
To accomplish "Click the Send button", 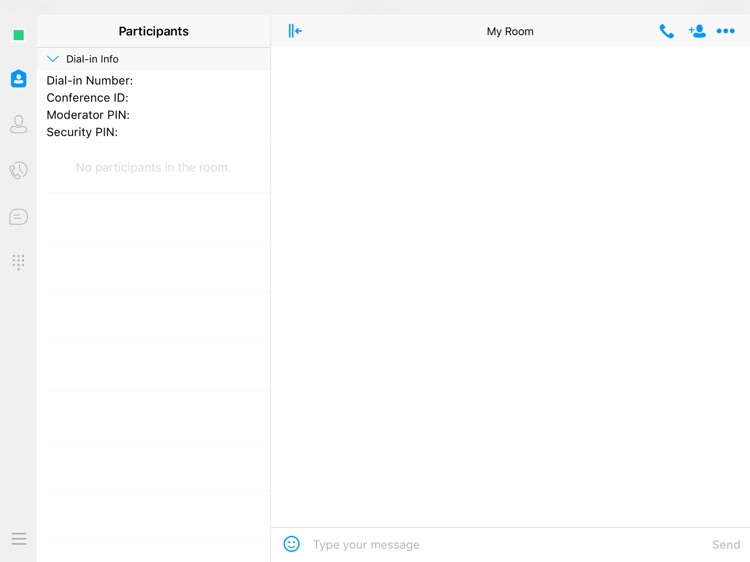I will coord(726,544).
